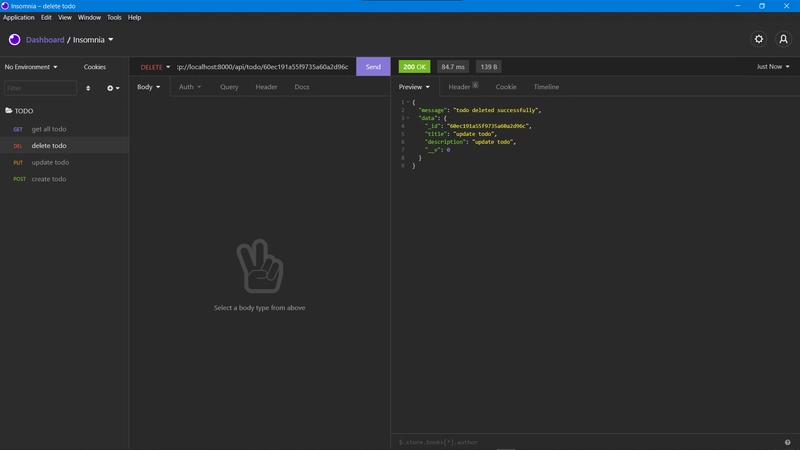Switch to the Cookie response tab
The image size is (800, 450).
(x=506, y=87)
